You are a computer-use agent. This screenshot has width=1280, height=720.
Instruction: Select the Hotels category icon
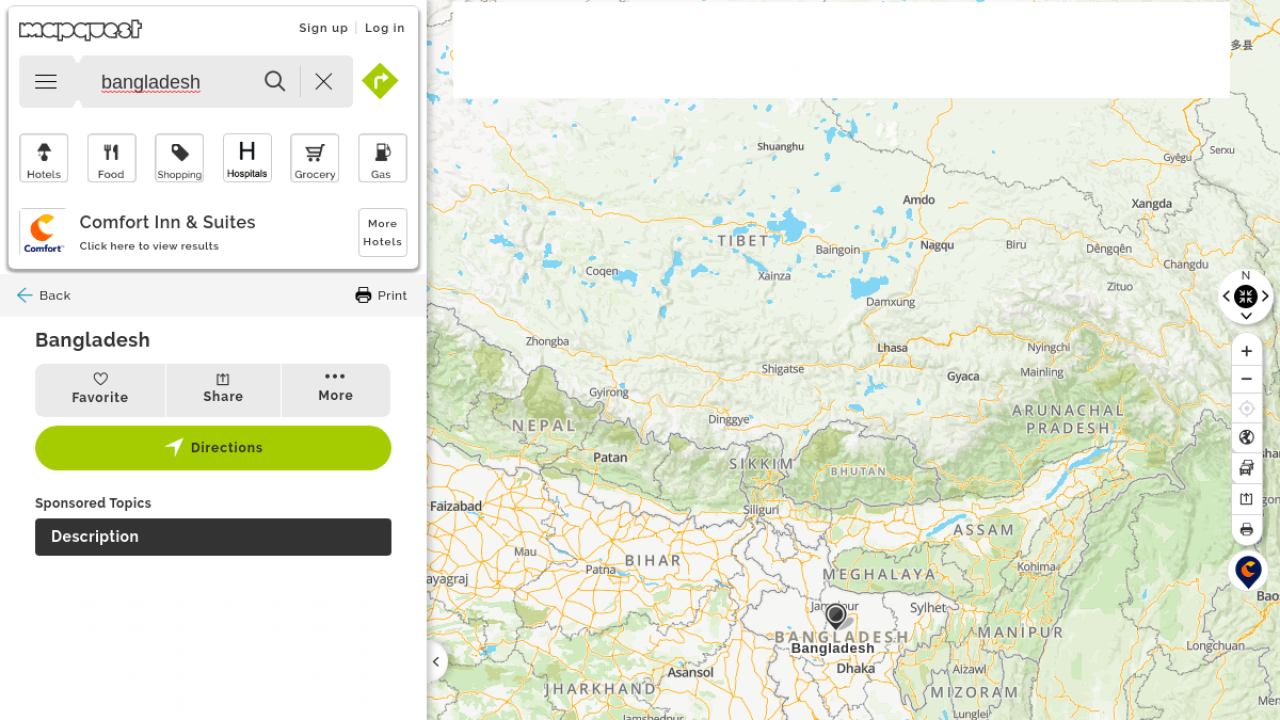pos(44,158)
